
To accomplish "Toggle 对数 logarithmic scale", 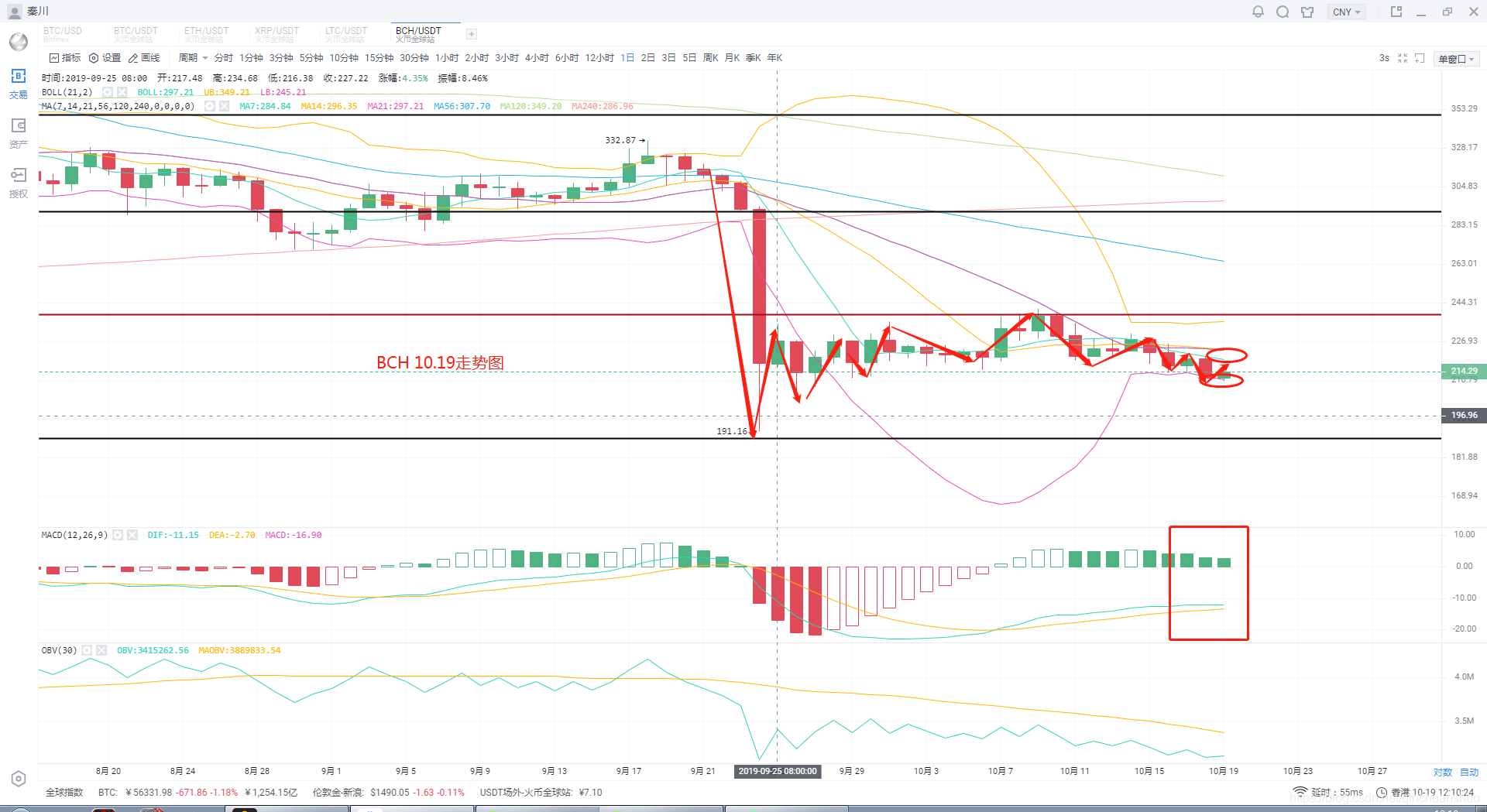I will (x=1442, y=773).
